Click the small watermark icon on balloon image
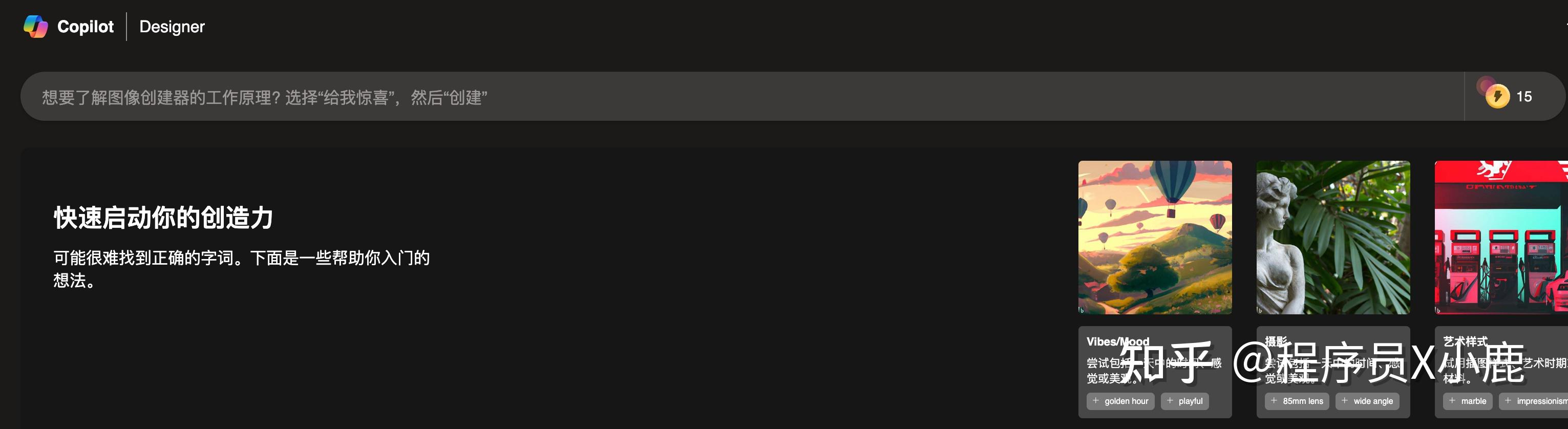This screenshot has width=1568, height=429. pyautogui.click(x=1082, y=310)
